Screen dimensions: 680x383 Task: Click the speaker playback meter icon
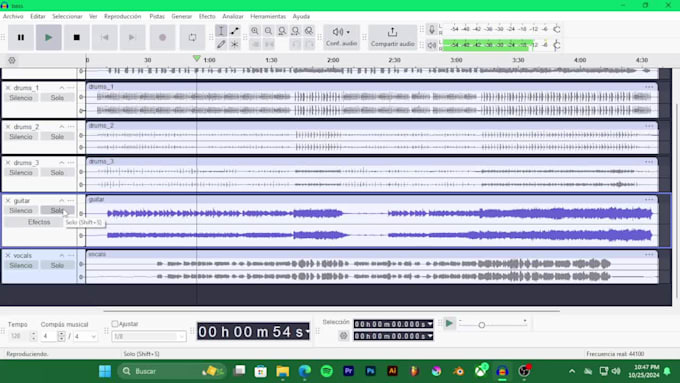pyautogui.click(x=432, y=45)
